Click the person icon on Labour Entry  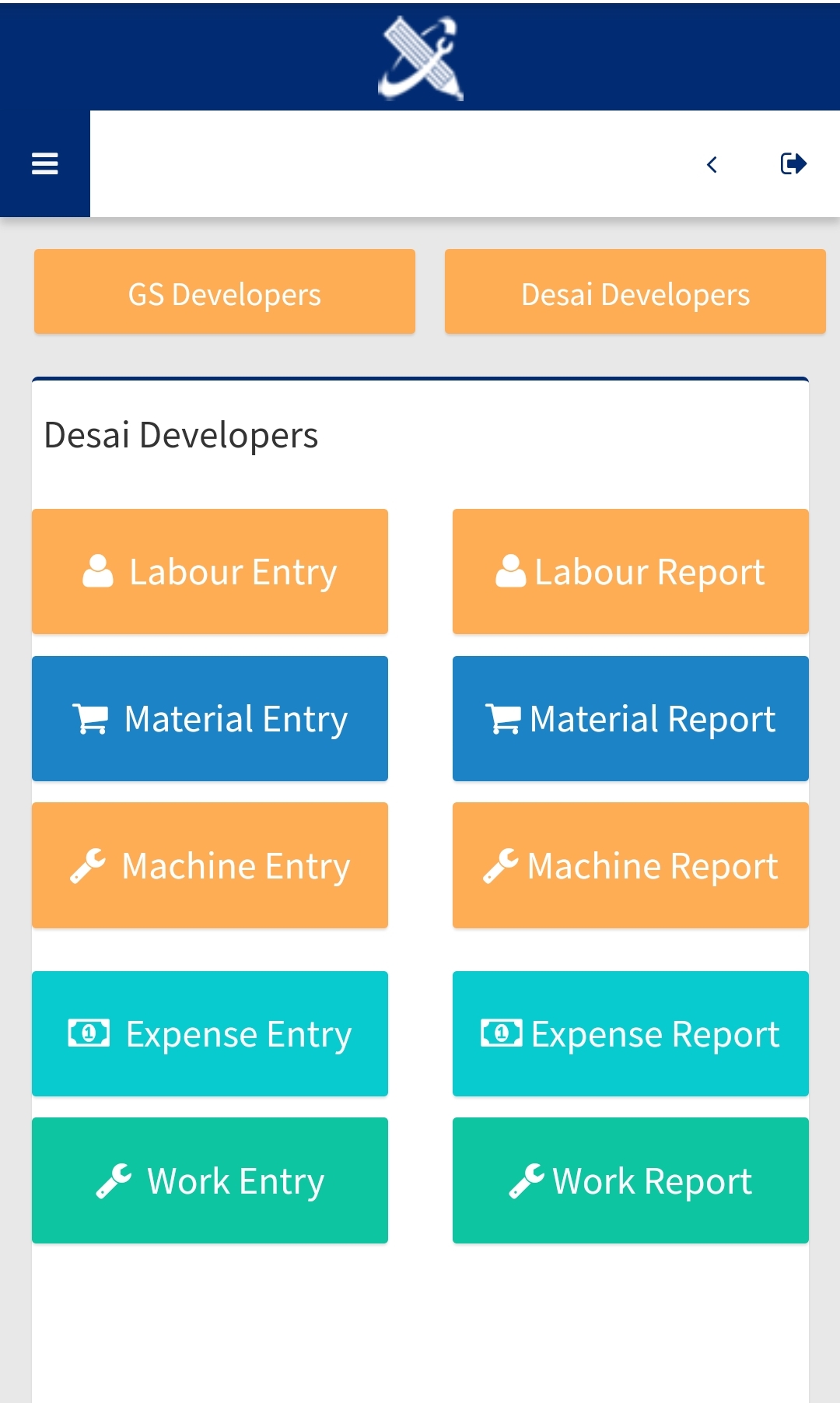coord(98,571)
